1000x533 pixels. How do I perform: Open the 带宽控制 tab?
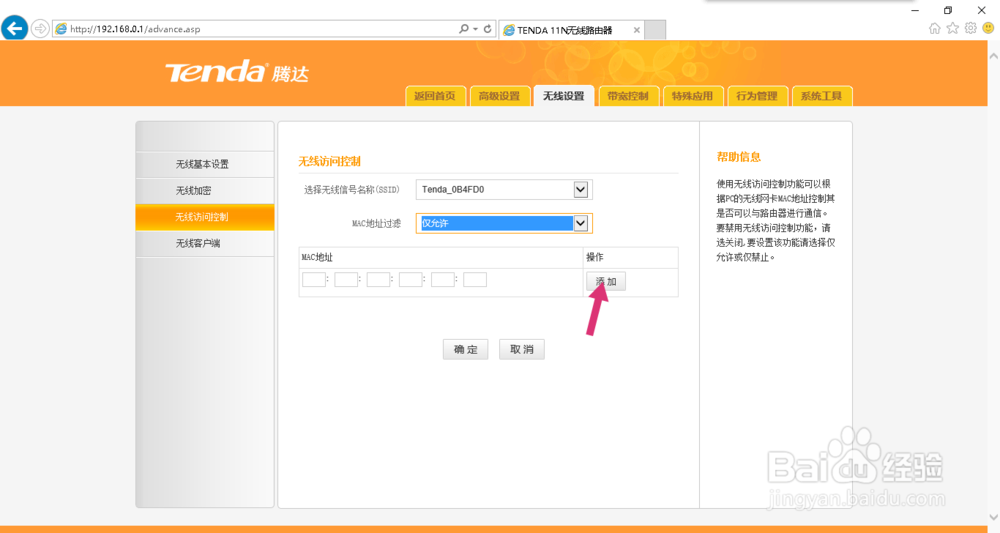[x=628, y=96]
